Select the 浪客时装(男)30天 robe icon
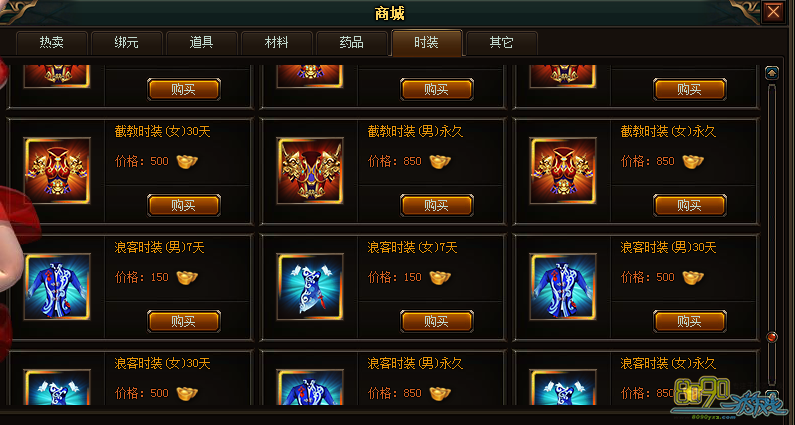This screenshot has height=425, width=795. tap(563, 287)
